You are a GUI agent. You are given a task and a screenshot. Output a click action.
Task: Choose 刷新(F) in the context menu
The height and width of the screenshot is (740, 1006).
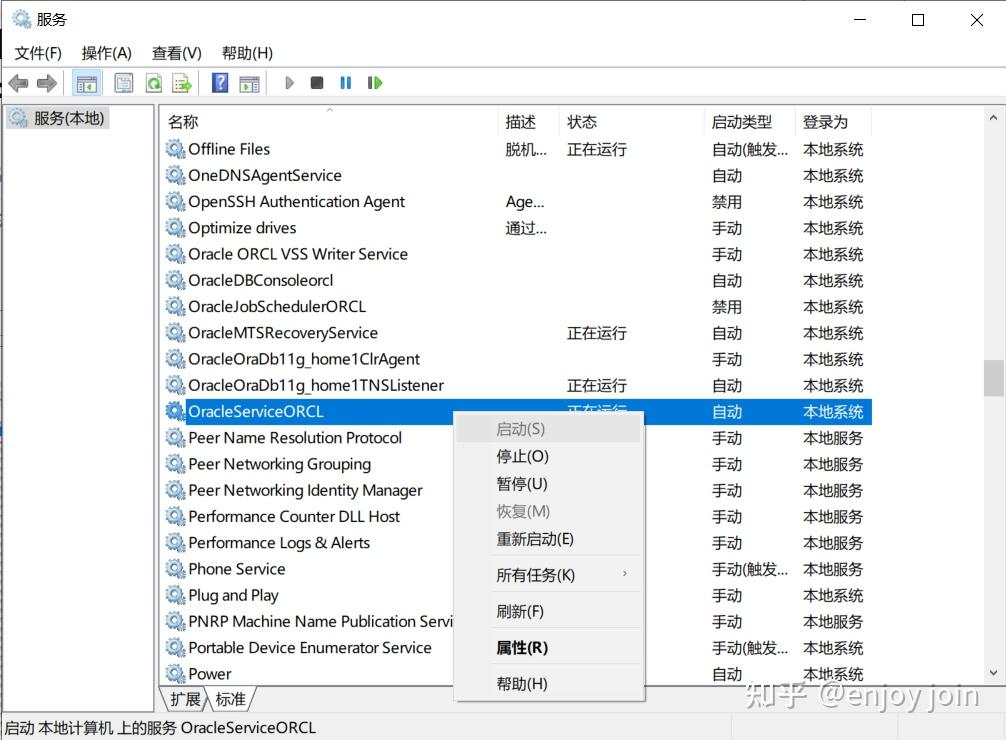pyautogui.click(x=549, y=612)
